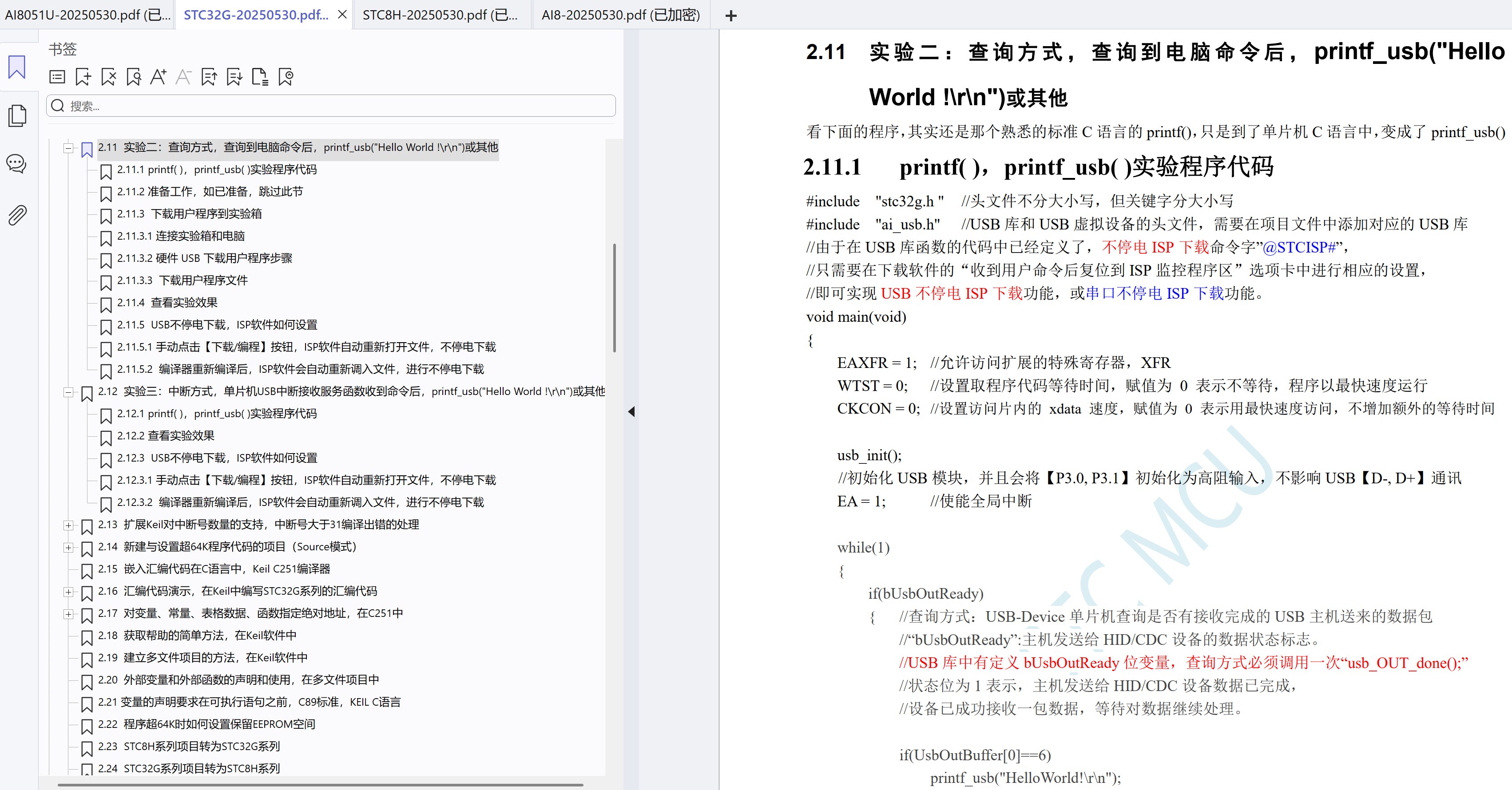
Task: Expand the 2.13 bookmark tree node
Action: click(69, 525)
